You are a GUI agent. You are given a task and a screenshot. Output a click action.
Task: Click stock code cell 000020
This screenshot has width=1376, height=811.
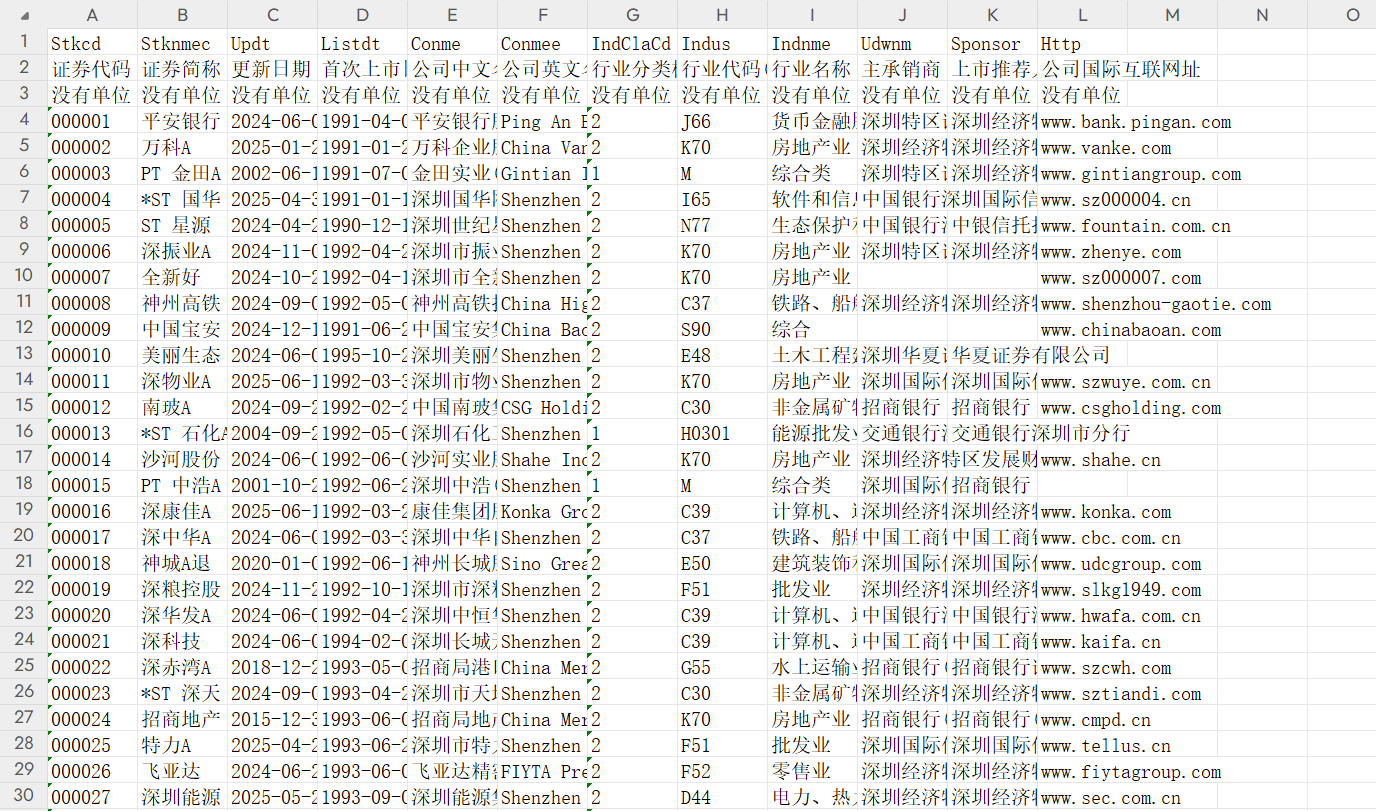pos(93,615)
